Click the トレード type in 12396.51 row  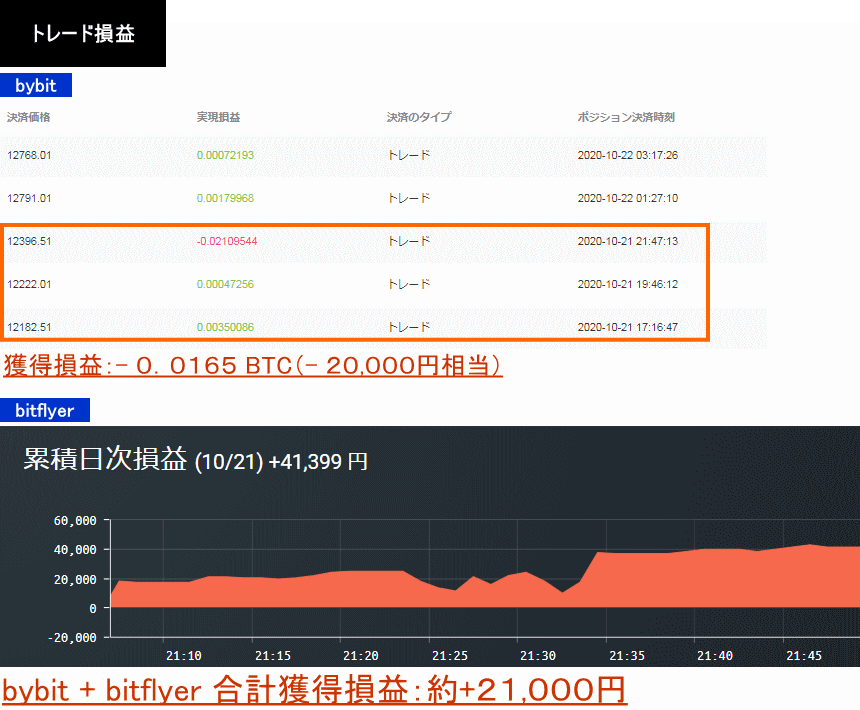coord(409,241)
